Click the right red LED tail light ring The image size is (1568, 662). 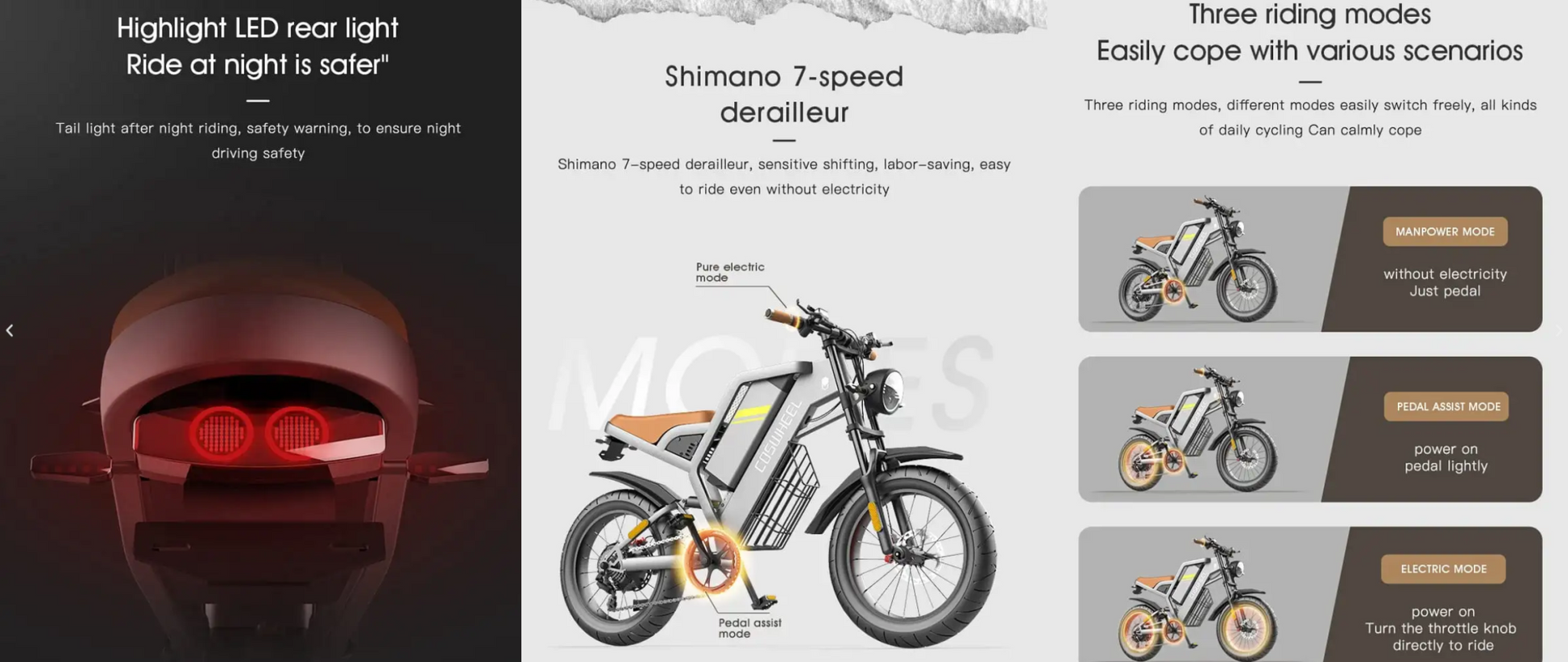[297, 432]
